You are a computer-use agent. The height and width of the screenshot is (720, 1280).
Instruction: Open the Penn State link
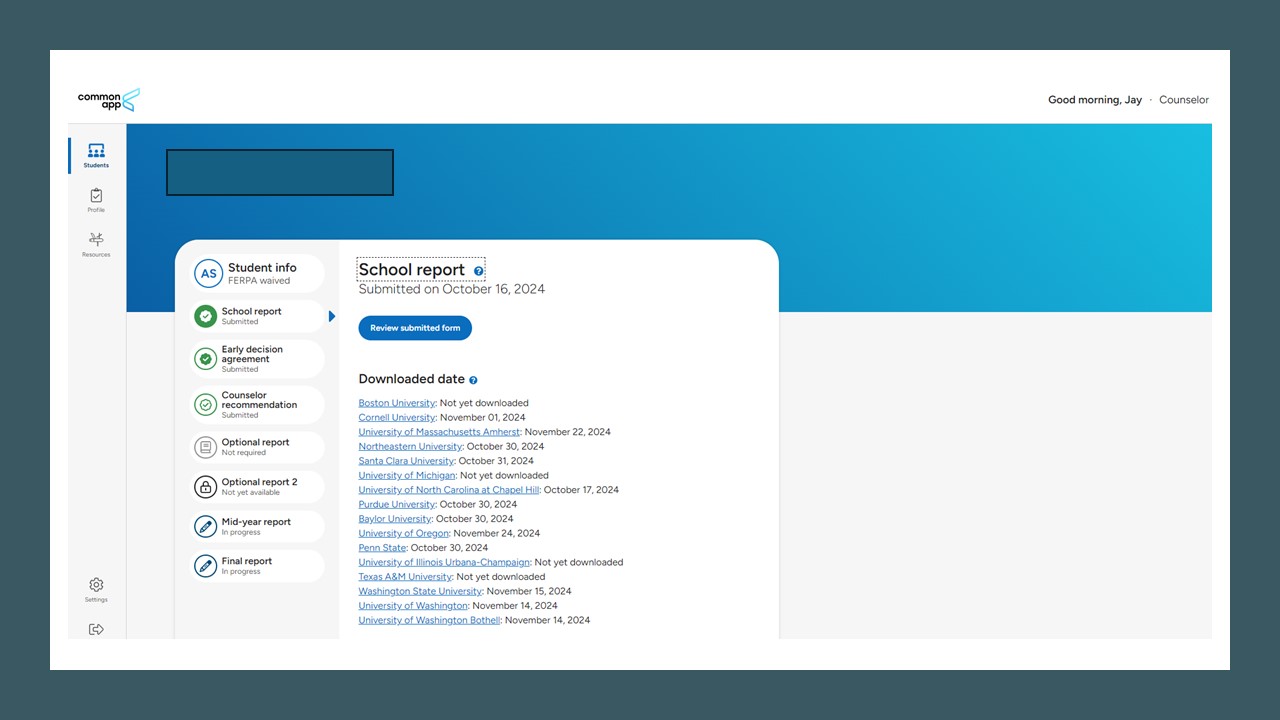click(383, 548)
